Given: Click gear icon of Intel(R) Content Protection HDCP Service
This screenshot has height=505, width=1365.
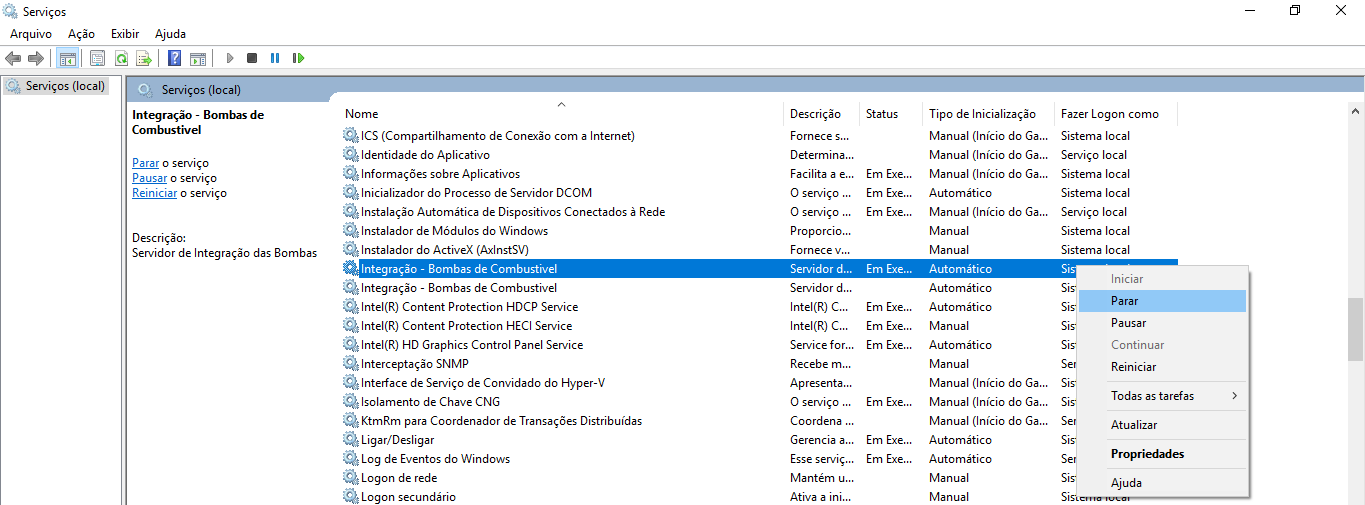Looking at the screenshot, I should click(x=350, y=306).
